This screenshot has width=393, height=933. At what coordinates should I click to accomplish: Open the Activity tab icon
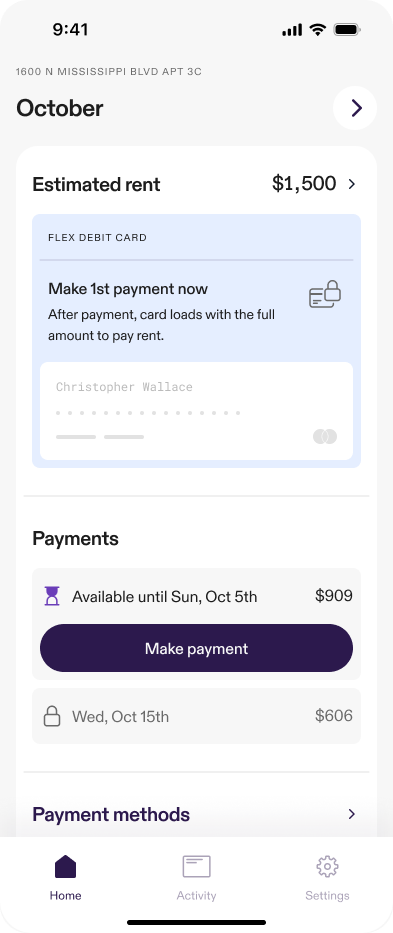(x=196, y=866)
